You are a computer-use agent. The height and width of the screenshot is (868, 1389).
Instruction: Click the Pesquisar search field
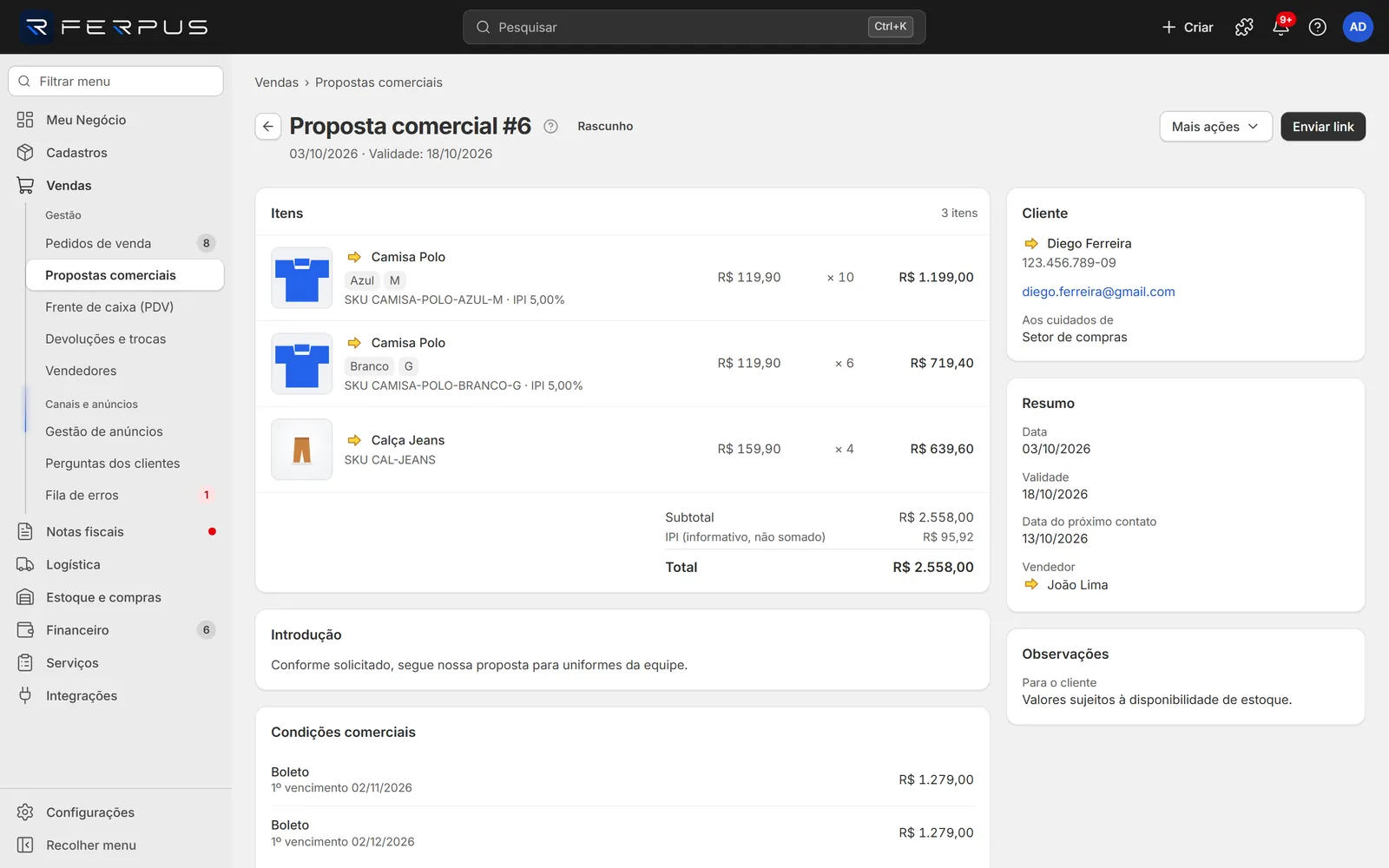click(x=694, y=27)
